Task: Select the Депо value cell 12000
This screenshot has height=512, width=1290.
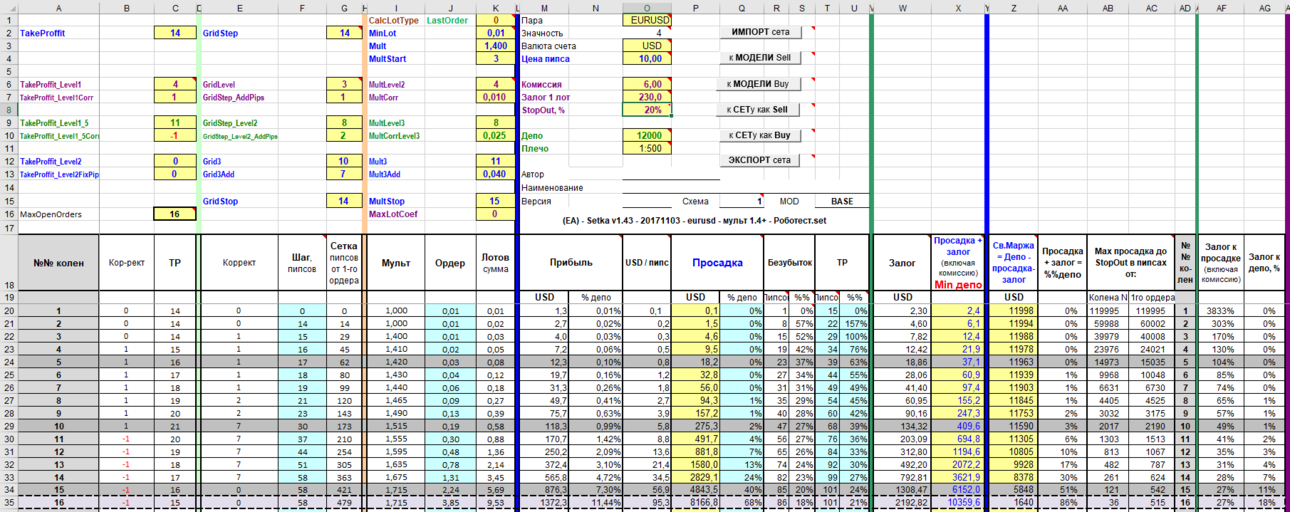Action: 647,136
